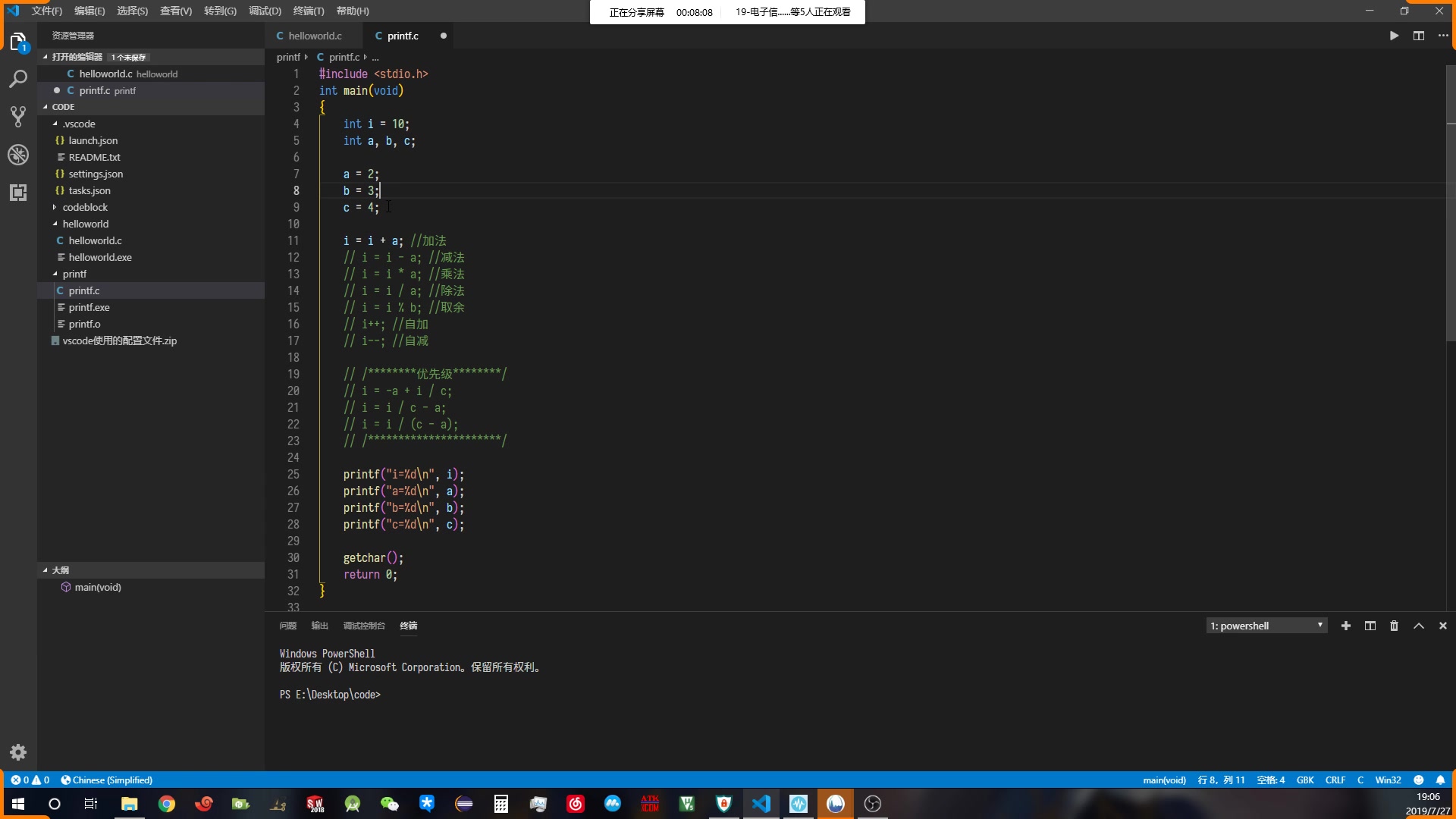
Task: Open the powershell terminal selector dropdown
Action: pos(1266,626)
